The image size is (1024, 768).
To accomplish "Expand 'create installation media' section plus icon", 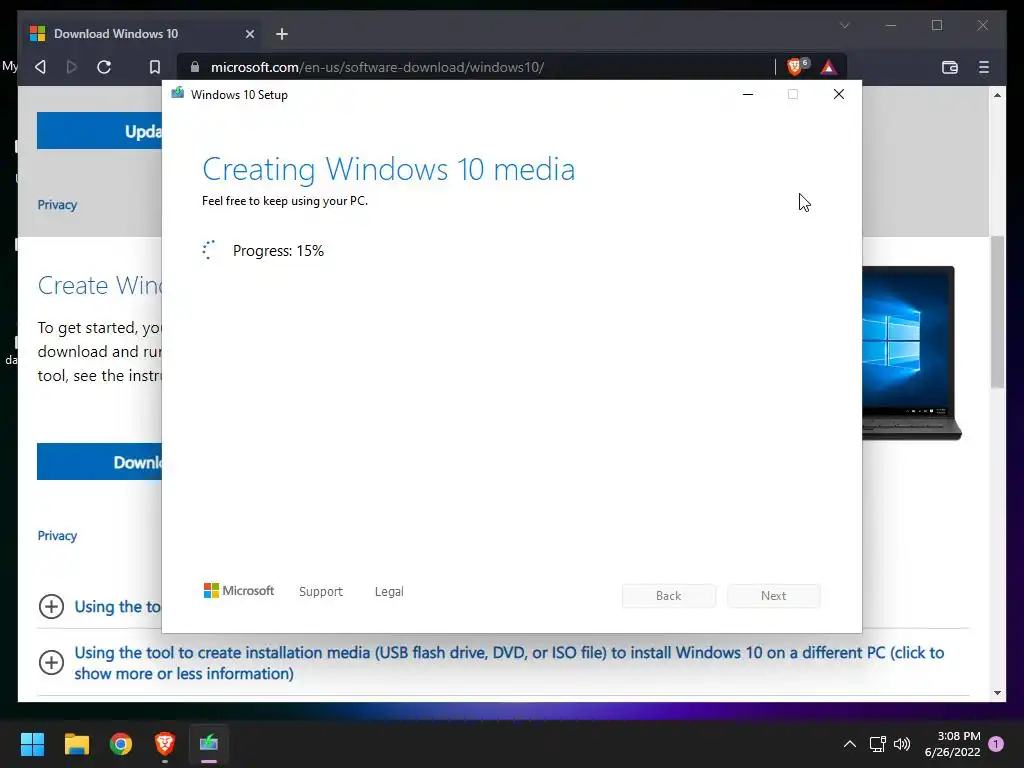I will pos(52,663).
